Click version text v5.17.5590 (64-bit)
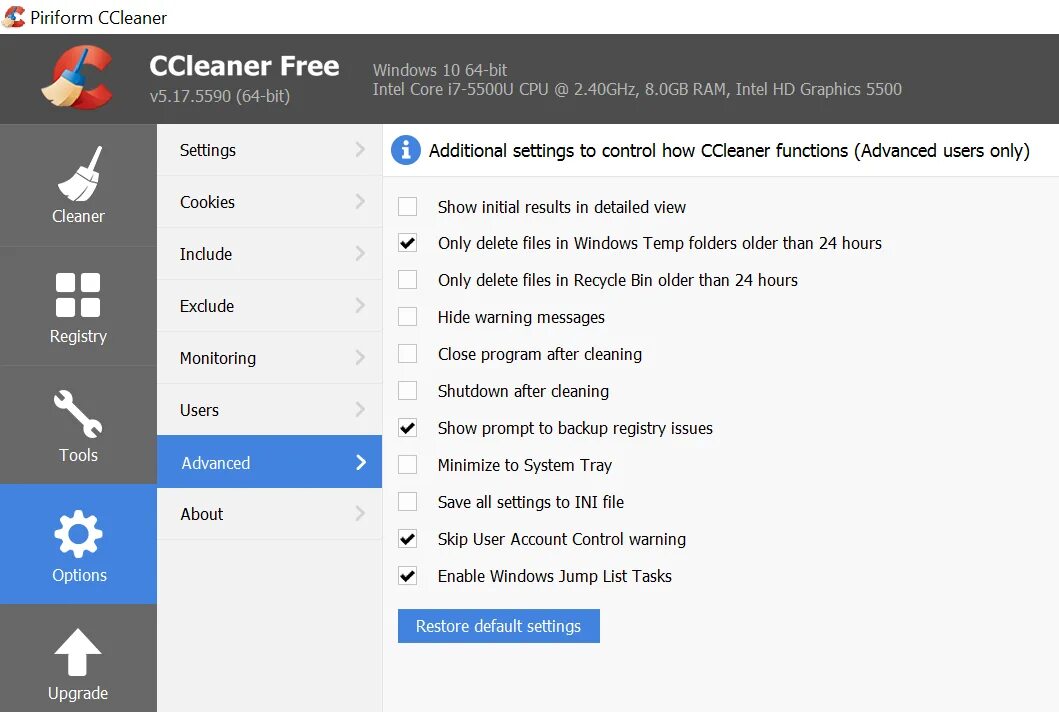This screenshot has width=1059, height=712. click(219, 96)
